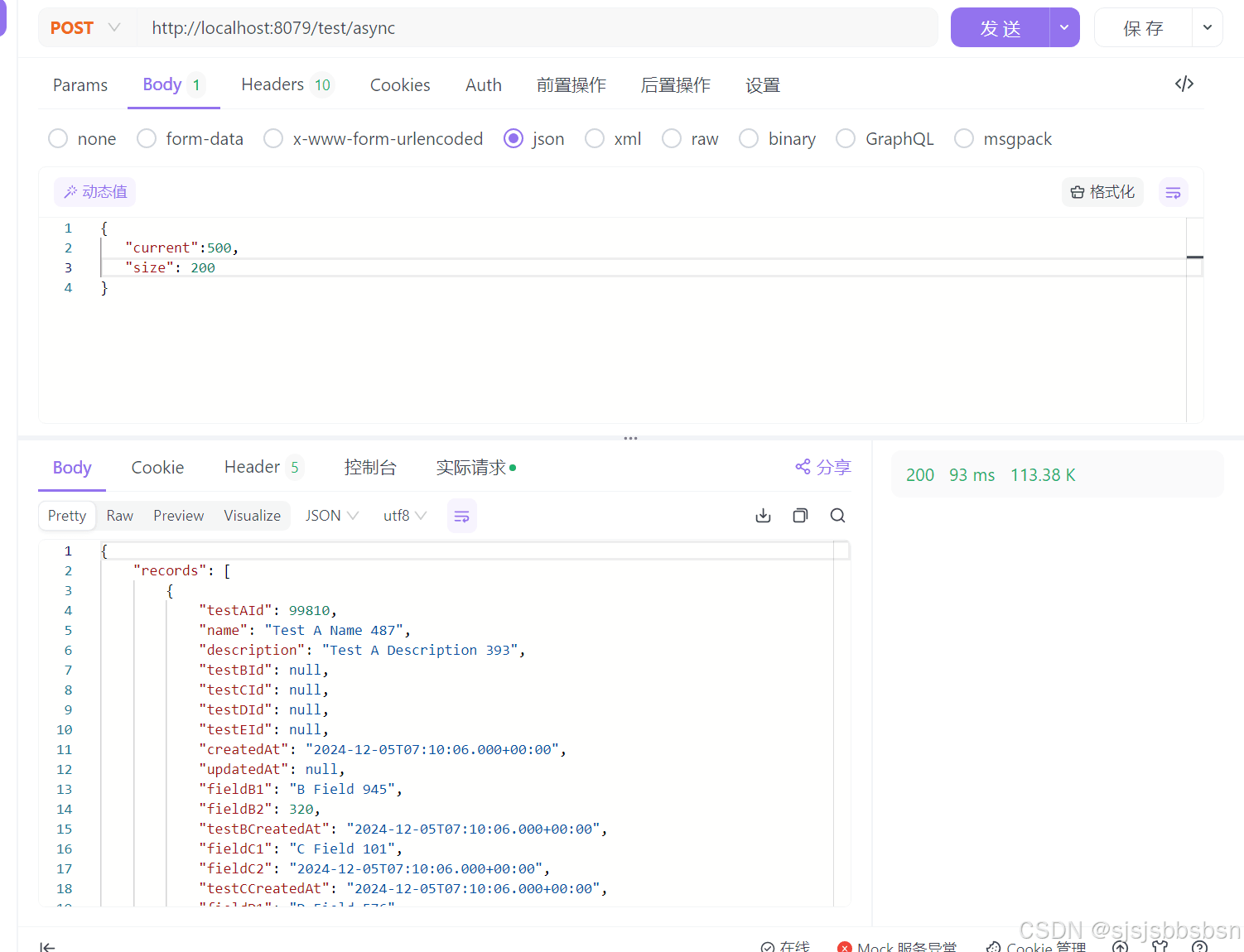Image resolution: width=1244 pixels, height=952 pixels.
Task: Open help question mark icon
Action: coord(1198,946)
